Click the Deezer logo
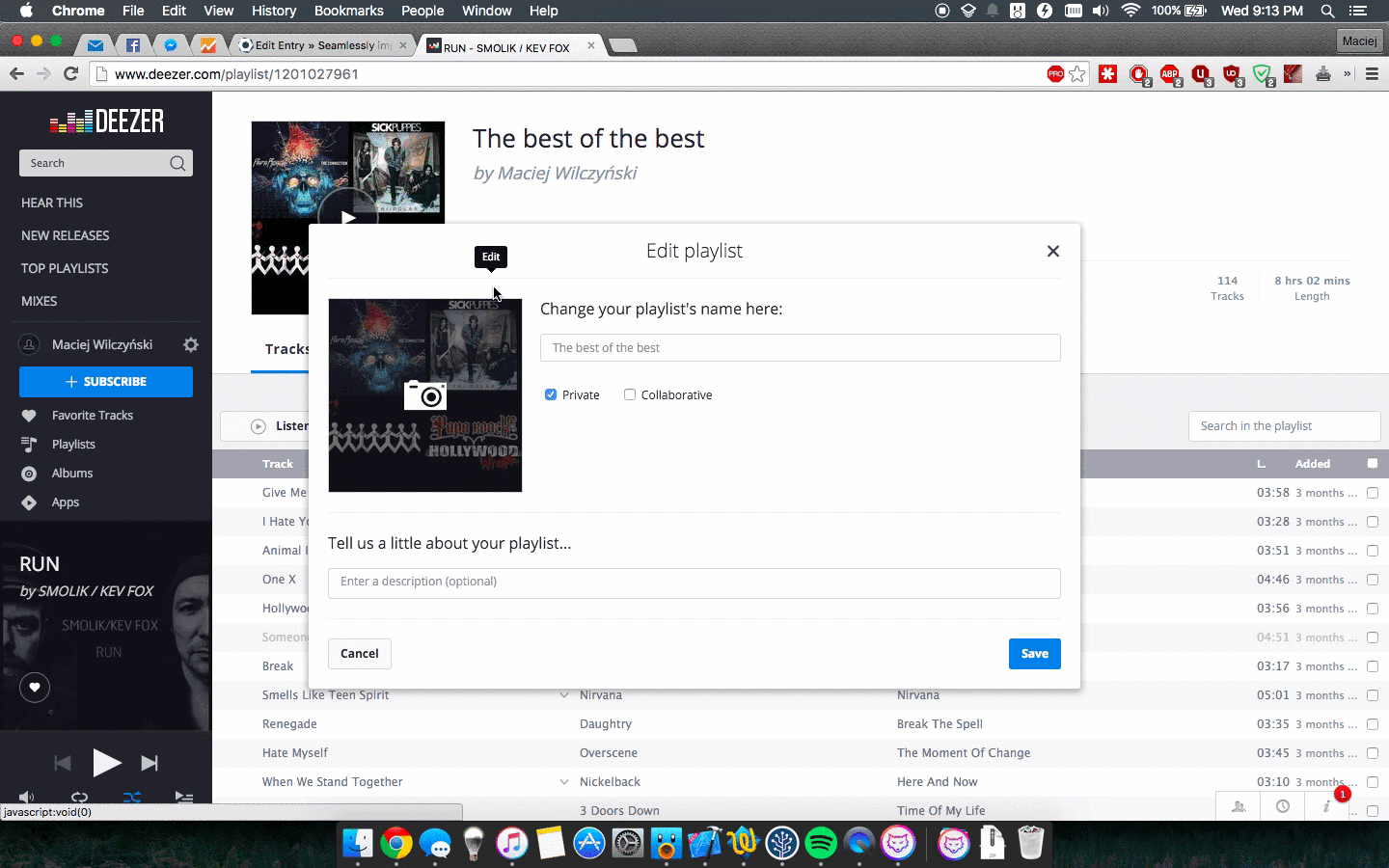Image resolution: width=1389 pixels, height=868 pixels. pos(106,122)
